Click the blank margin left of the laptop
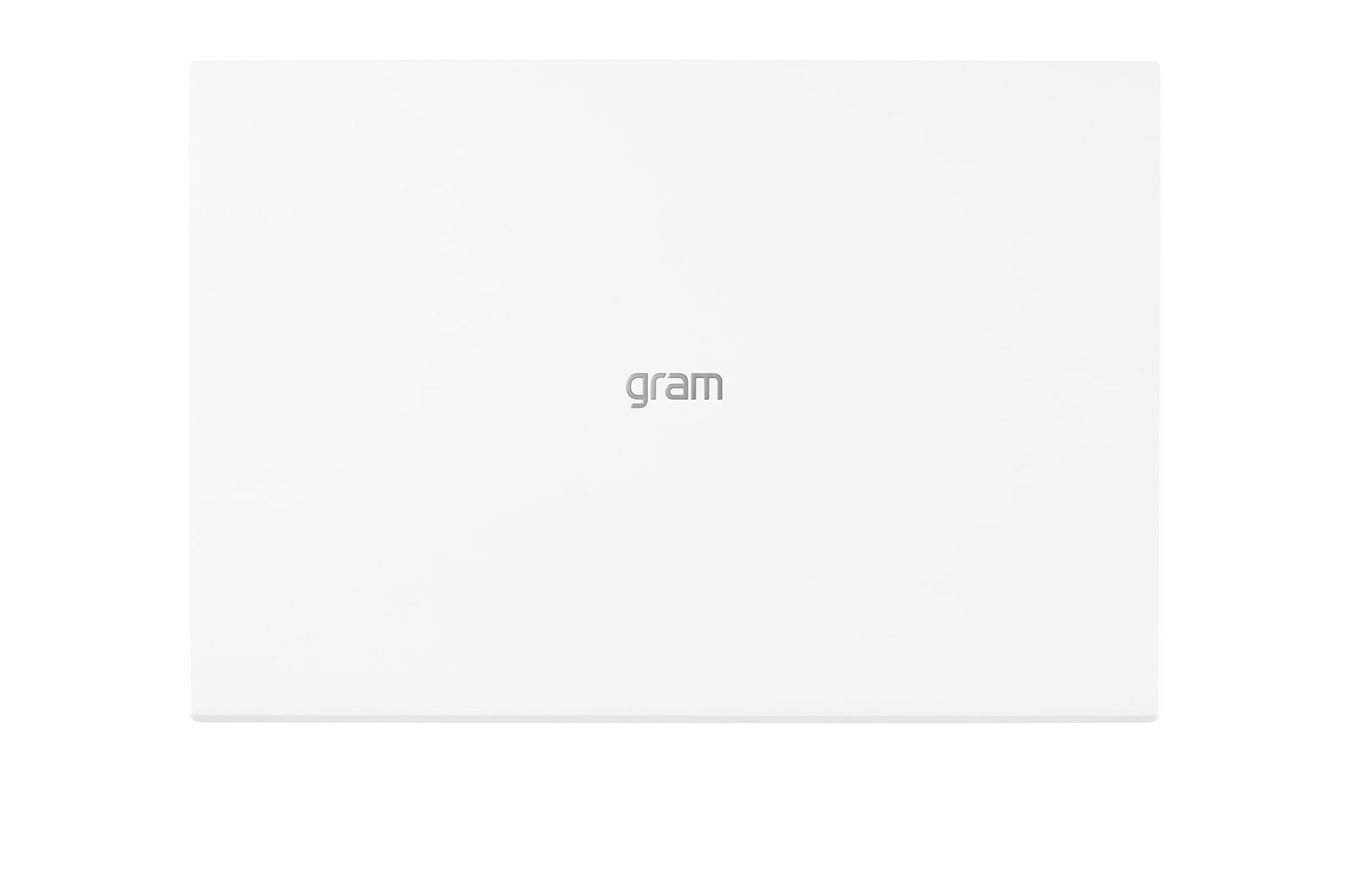Image resolution: width=1350 pixels, height=896 pixels. click(93, 388)
